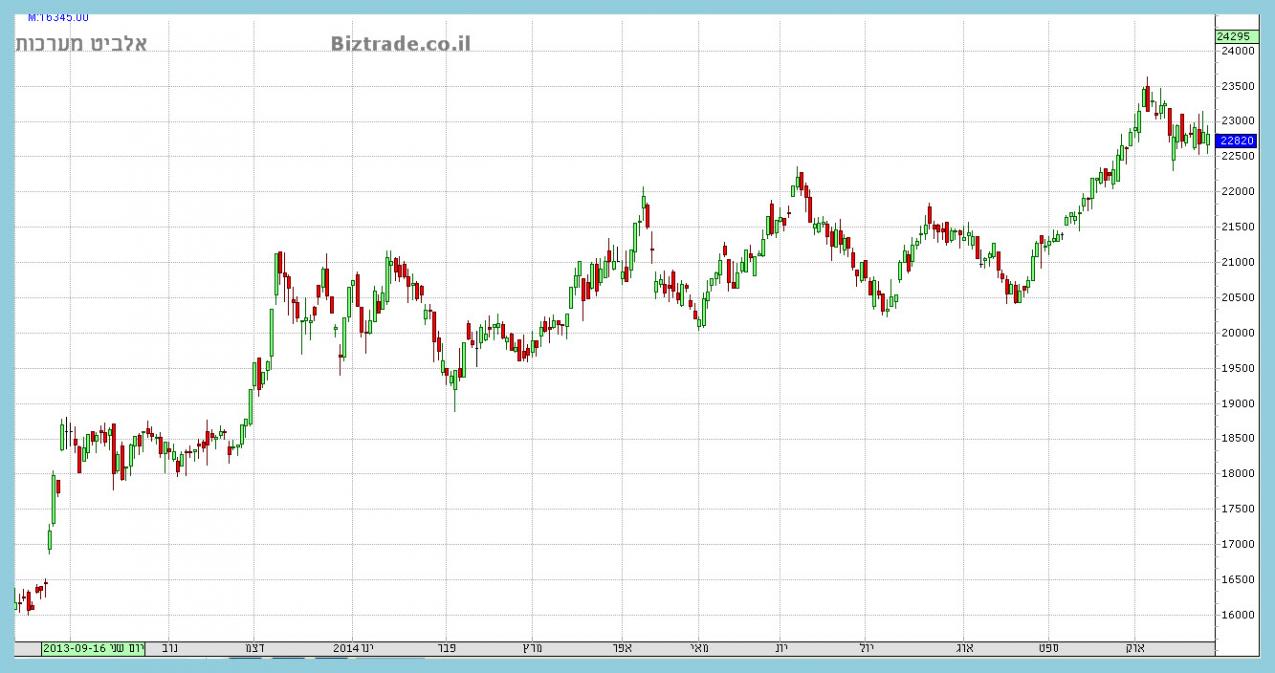The width and height of the screenshot is (1275, 673).
Task: Click the 2014 ינו axis label
Action: tap(353, 648)
